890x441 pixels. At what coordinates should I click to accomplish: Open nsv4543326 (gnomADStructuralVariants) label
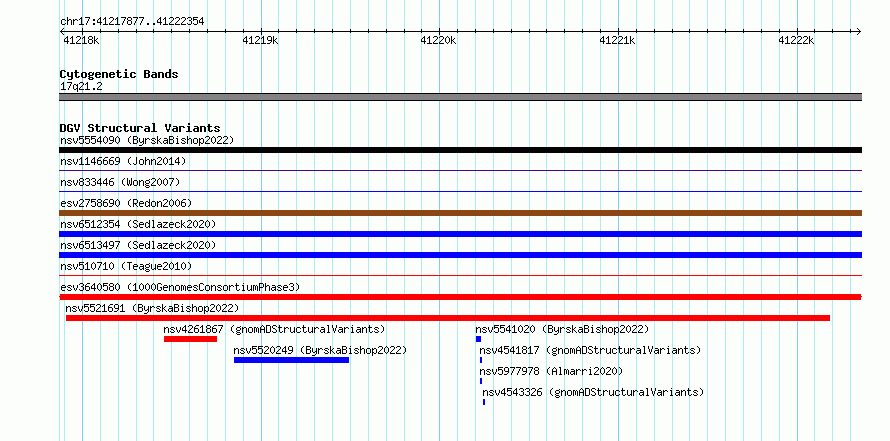[593, 392]
